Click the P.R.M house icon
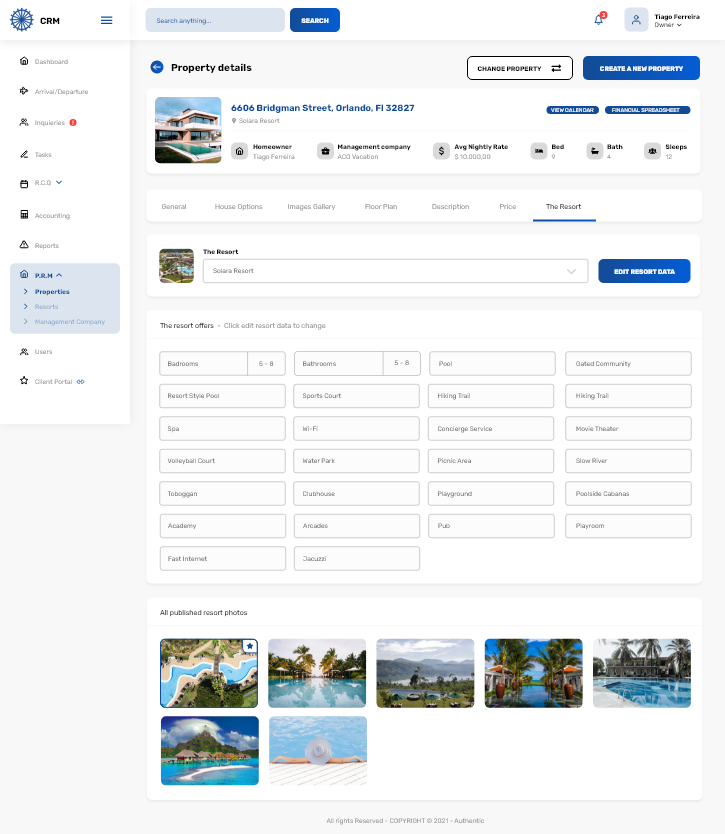Screen dimensions: 725x834 tap(24, 274)
